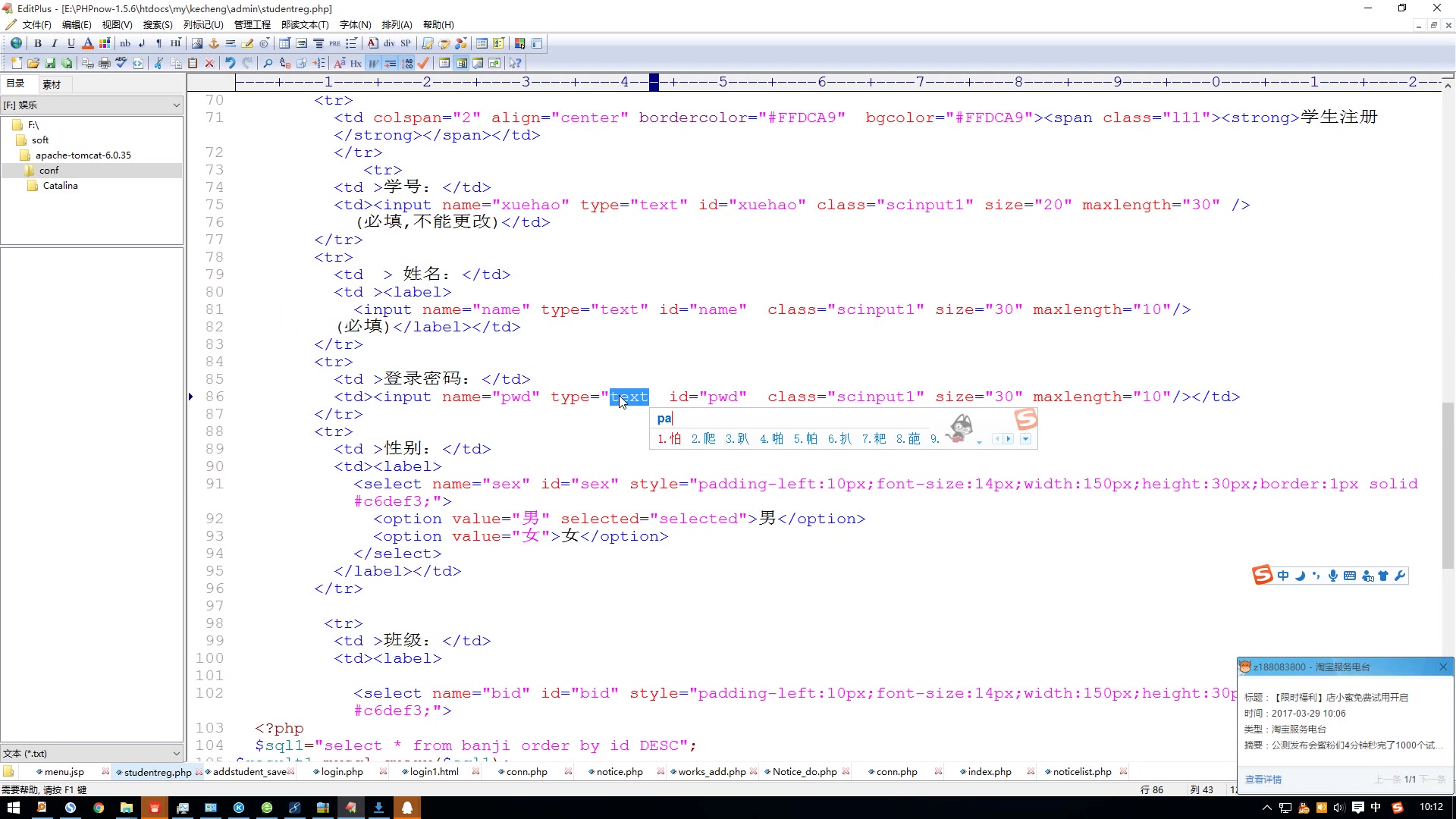Screen dimensions: 1456x819
Task: Open Find with magnifier icon
Action: click(x=268, y=63)
